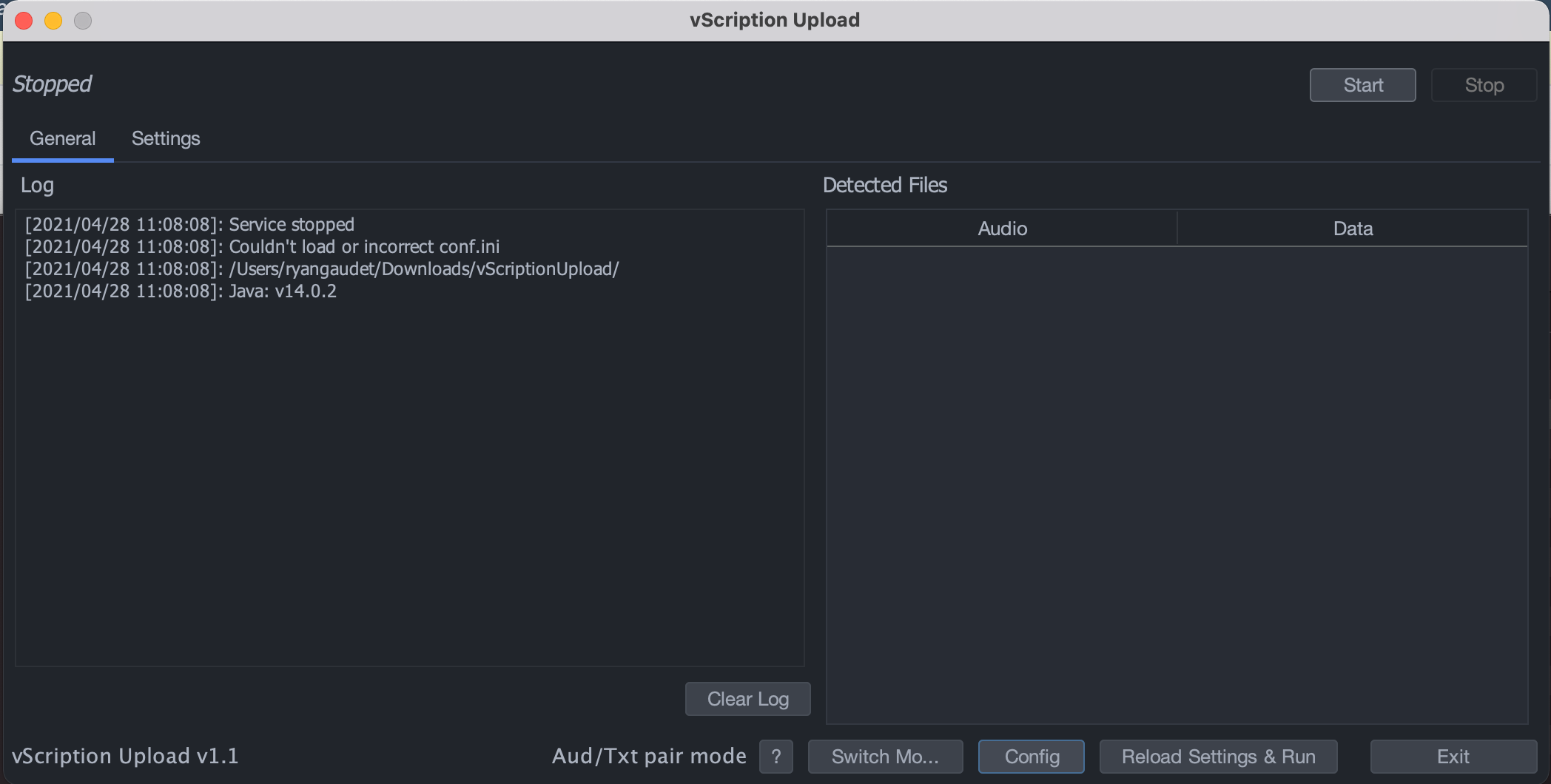The image size is (1551, 784).
Task: Click the 'Aud/Txt pair mode' label
Action: 649,756
